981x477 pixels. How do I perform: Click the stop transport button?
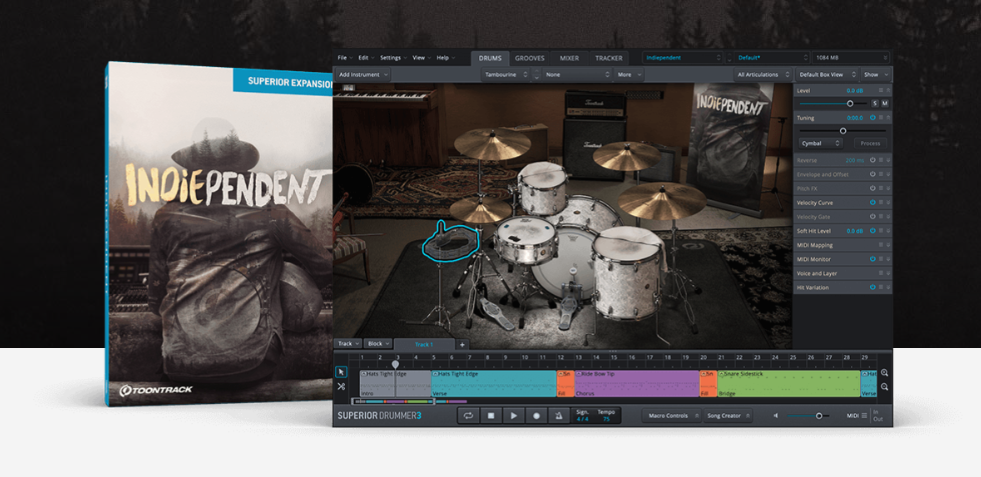491,415
